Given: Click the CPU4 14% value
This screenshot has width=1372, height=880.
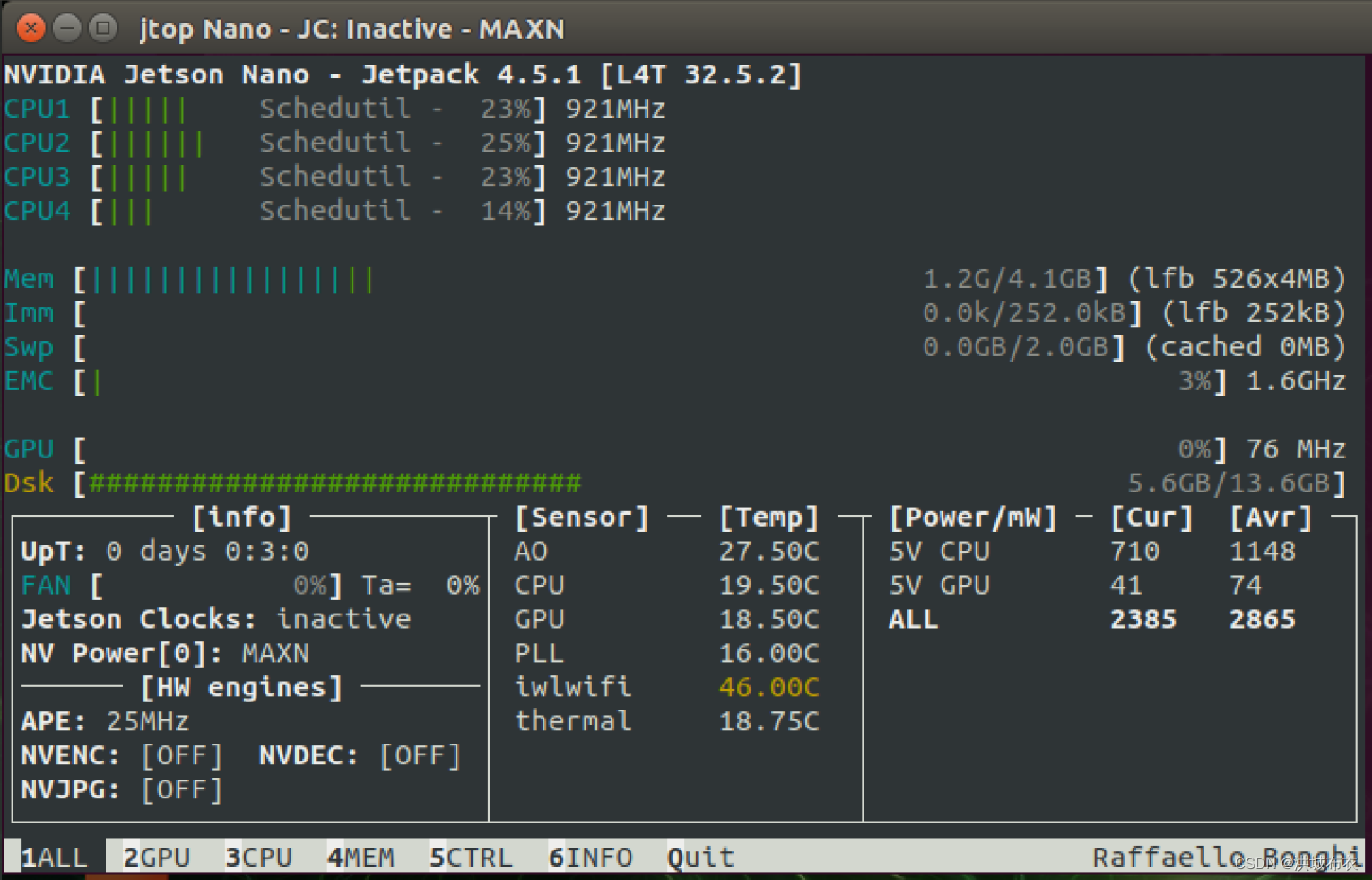Looking at the screenshot, I should (x=506, y=211).
